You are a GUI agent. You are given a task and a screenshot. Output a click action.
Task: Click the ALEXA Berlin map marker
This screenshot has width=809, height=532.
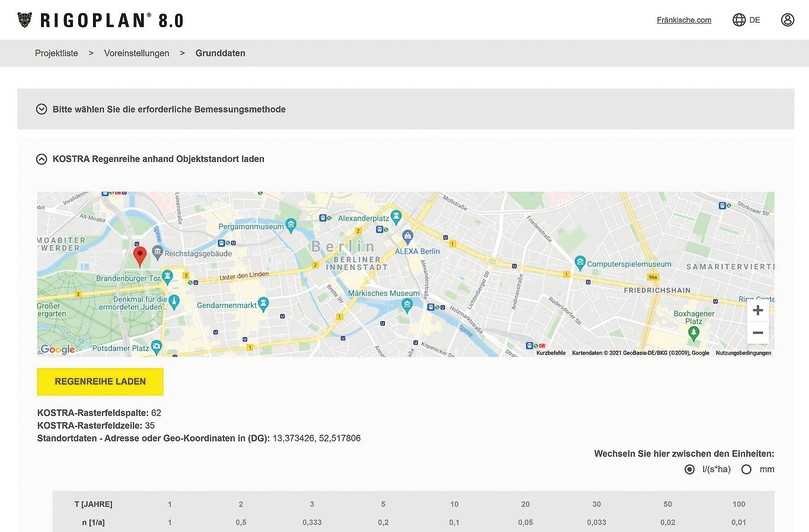pyautogui.click(x=407, y=237)
